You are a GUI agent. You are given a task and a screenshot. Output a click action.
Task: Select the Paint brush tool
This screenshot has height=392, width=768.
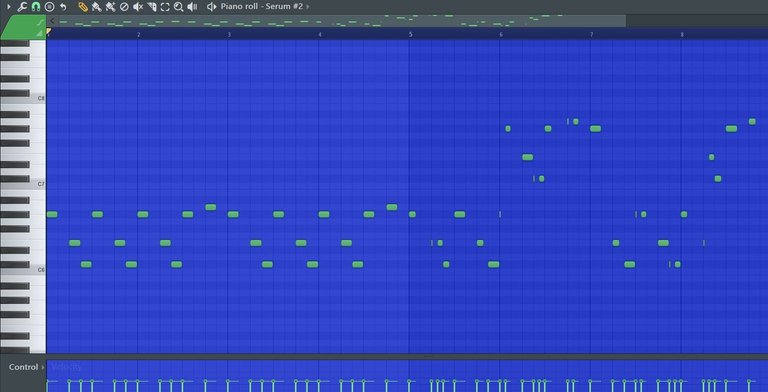[96, 7]
